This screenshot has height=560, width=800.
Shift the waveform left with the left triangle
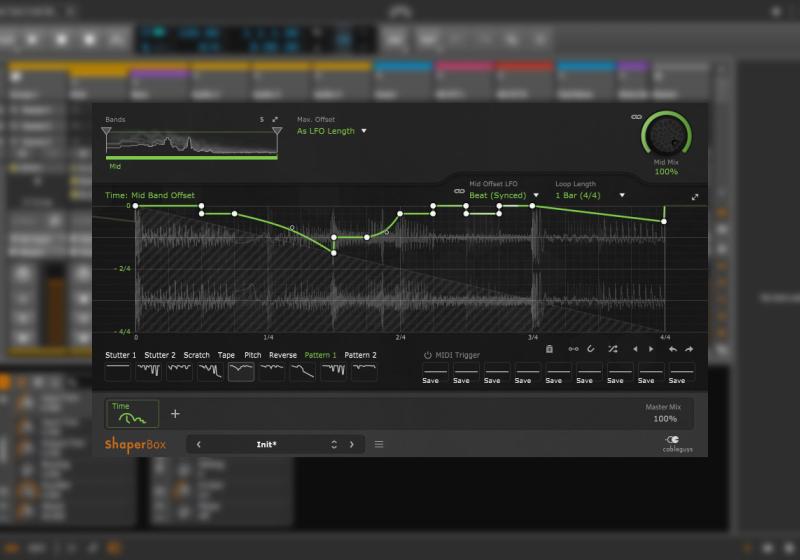[x=635, y=349]
